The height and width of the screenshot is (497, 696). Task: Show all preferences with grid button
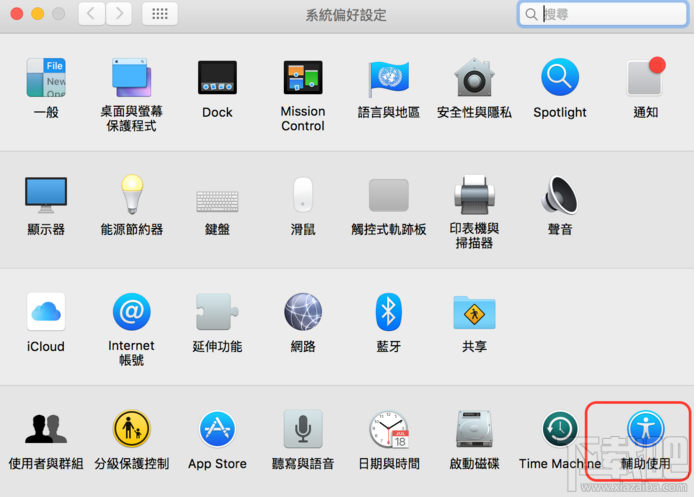[160, 14]
